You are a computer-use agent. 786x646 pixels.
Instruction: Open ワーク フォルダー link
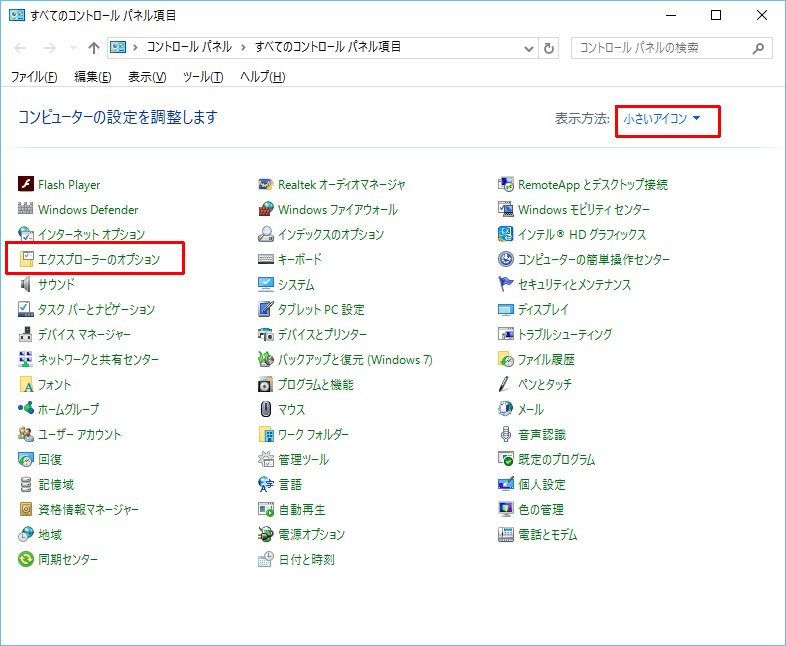pyautogui.click(x=313, y=434)
